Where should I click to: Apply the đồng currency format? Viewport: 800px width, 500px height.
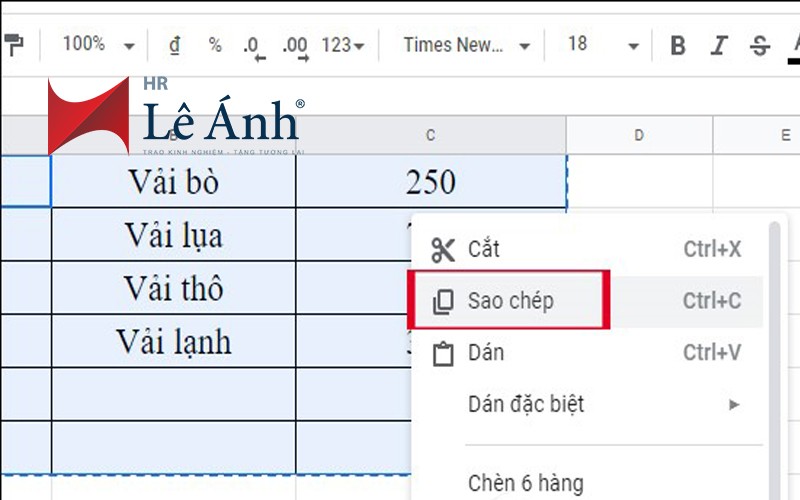174,45
